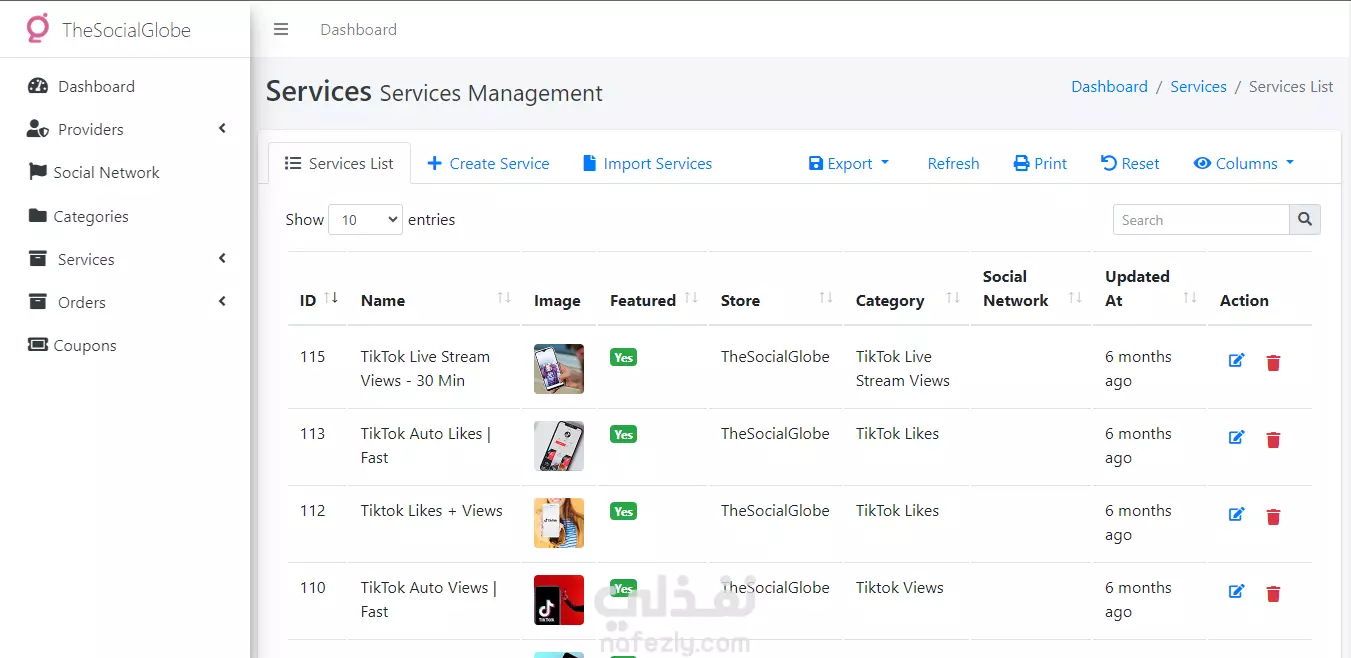
Task: Click 'Tiktok Views' category cell
Action: coord(900,588)
